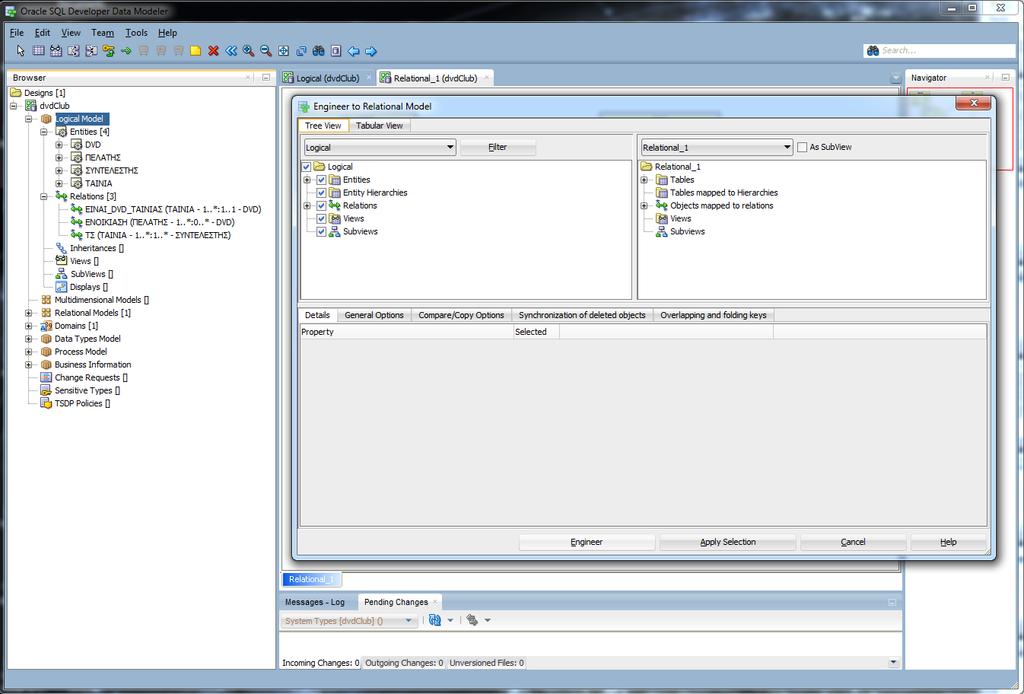This screenshot has height=694, width=1024.
Task: Click the Split Table toolbar icon
Action: [x=74, y=51]
